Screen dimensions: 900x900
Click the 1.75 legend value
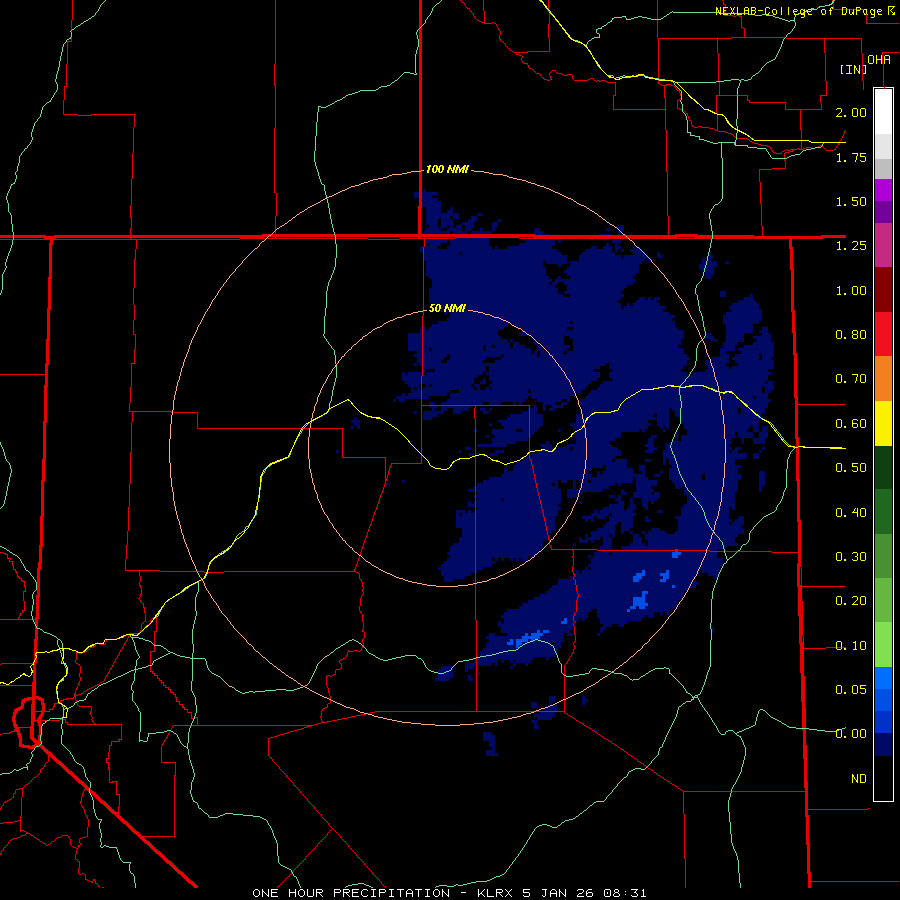click(851, 157)
